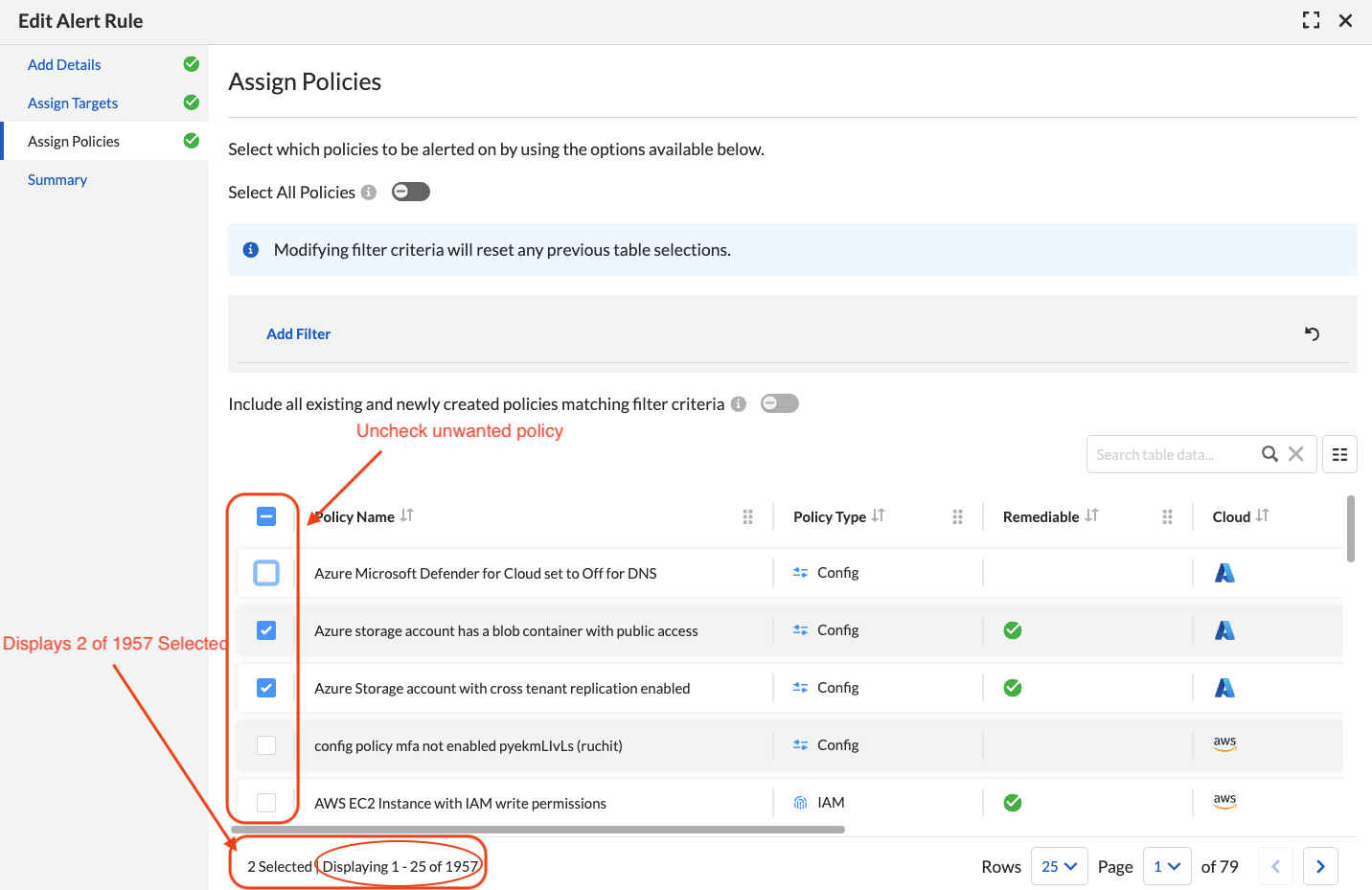1372x890 pixels.
Task: Sort the Remediable column
Action: (x=1092, y=515)
